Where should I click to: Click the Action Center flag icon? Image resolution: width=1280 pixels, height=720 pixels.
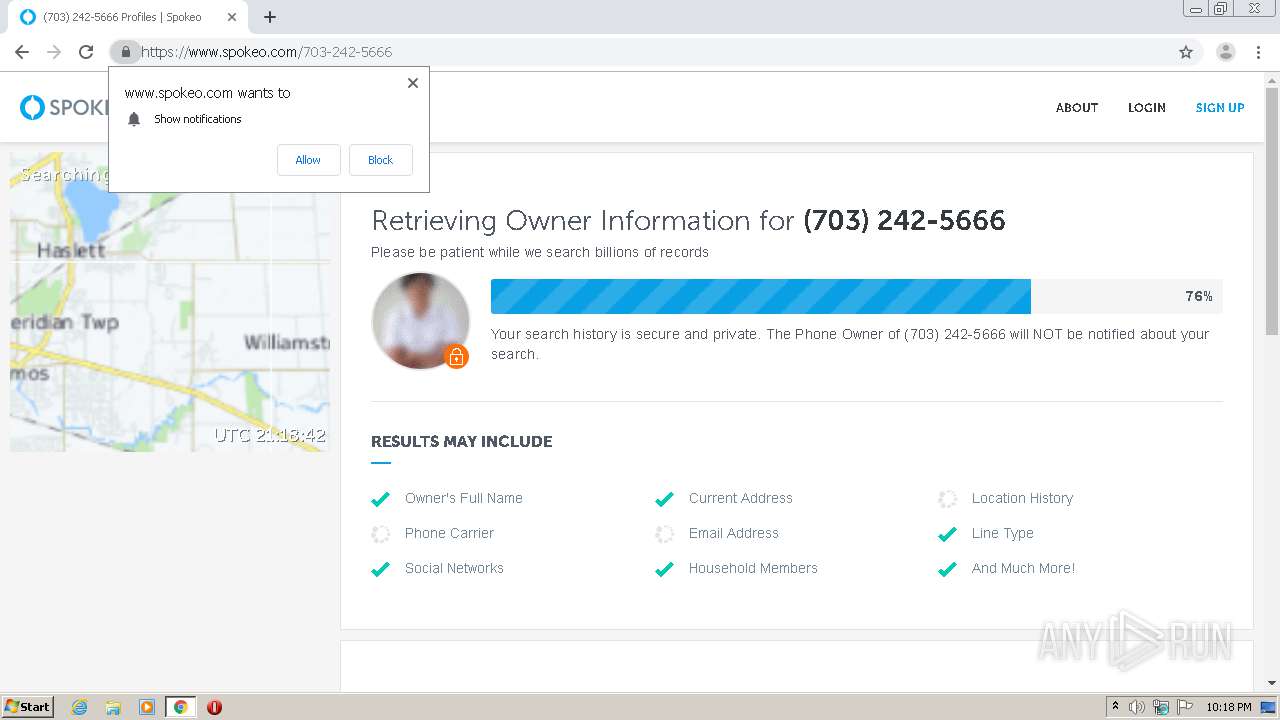point(1185,707)
